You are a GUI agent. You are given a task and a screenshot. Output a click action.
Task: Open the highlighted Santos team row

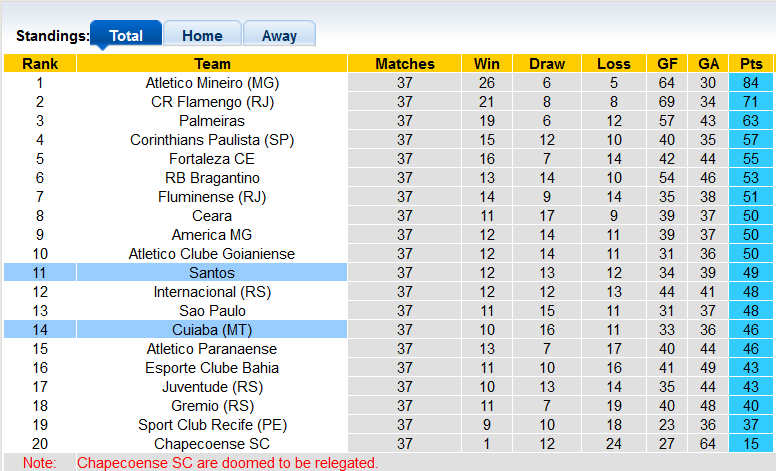(x=212, y=273)
